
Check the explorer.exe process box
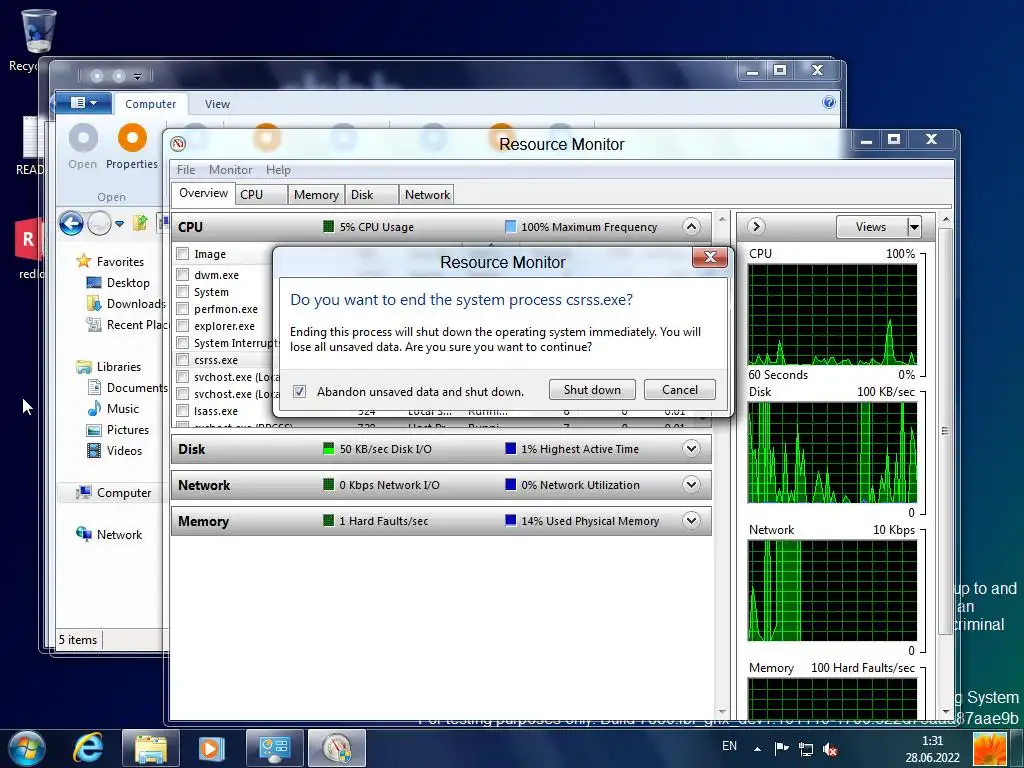(183, 326)
